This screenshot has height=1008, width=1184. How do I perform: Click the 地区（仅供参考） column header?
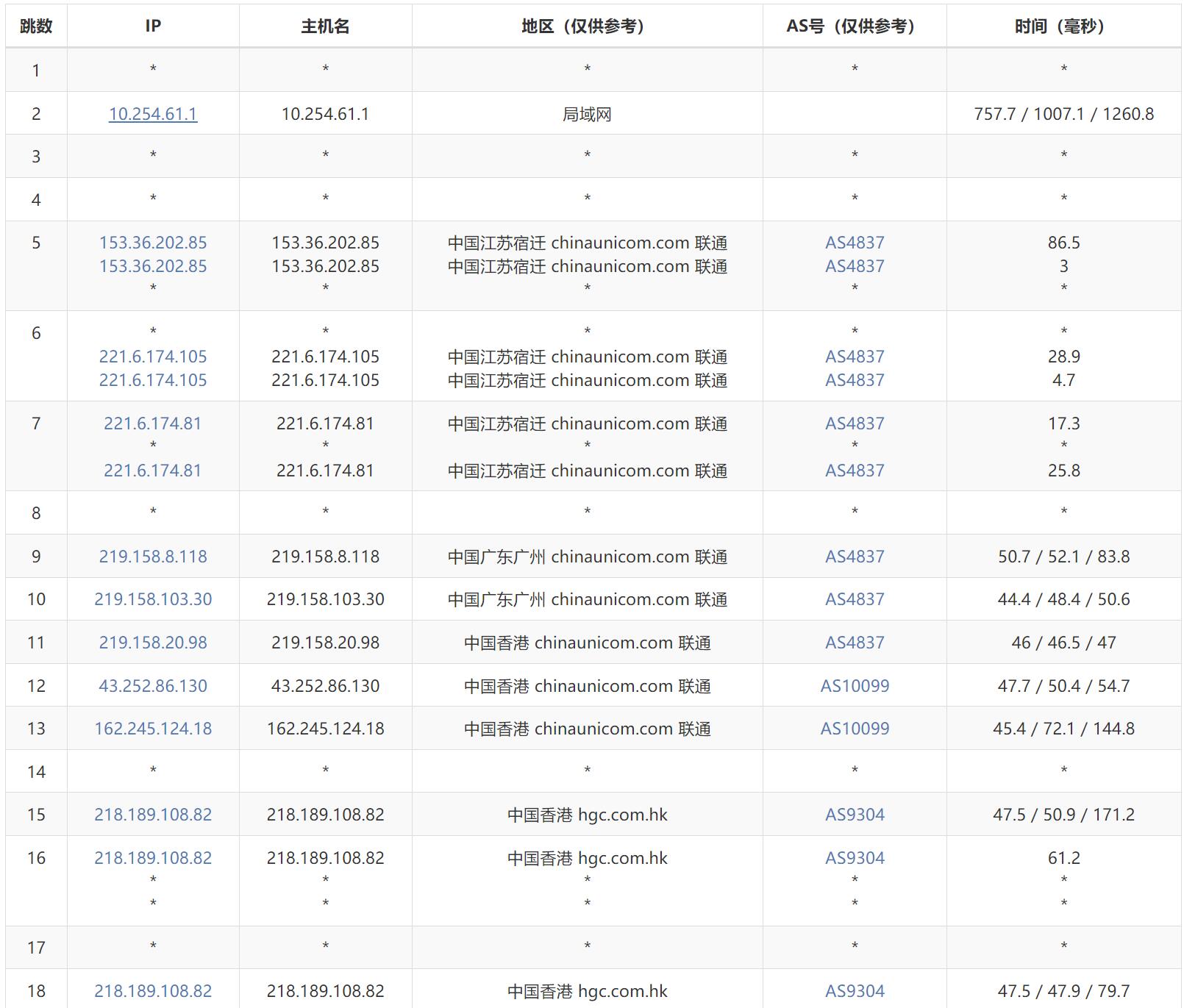click(587, 26)
